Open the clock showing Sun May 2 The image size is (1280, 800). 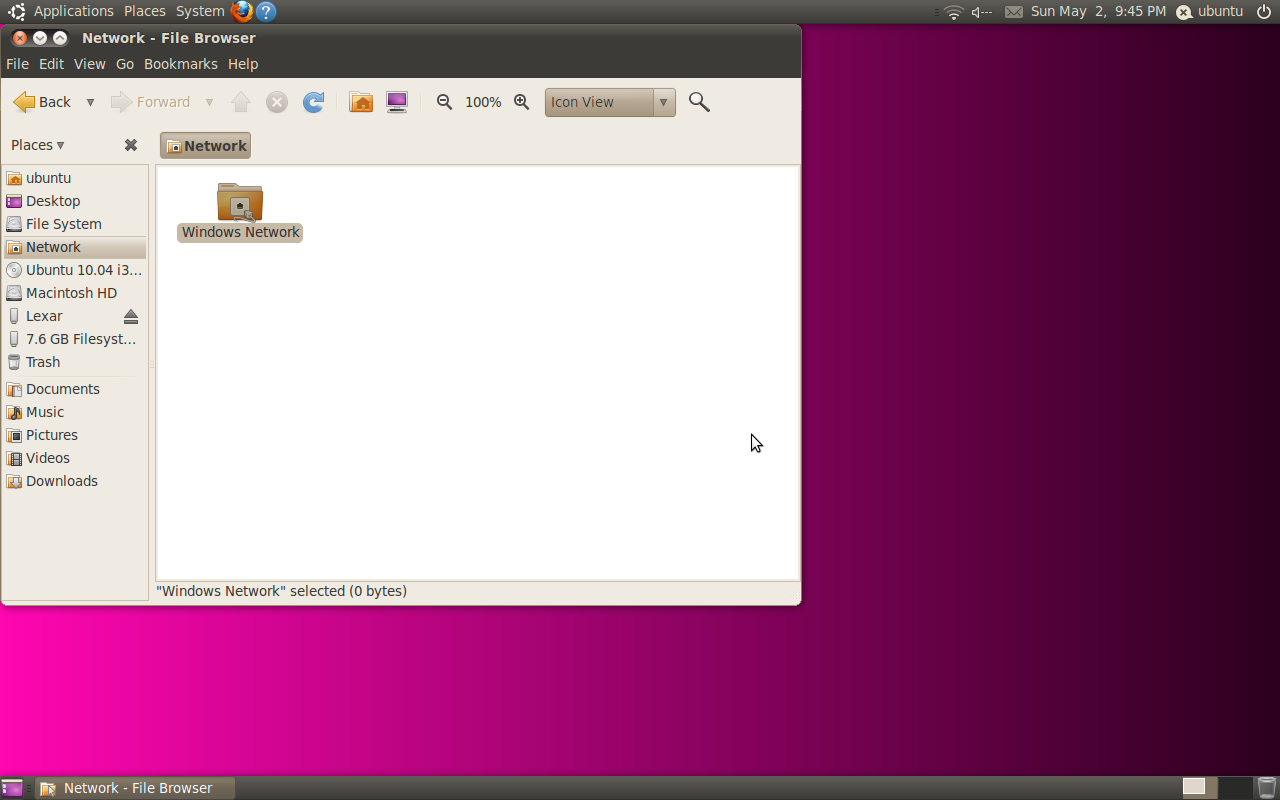(1098, 12)
